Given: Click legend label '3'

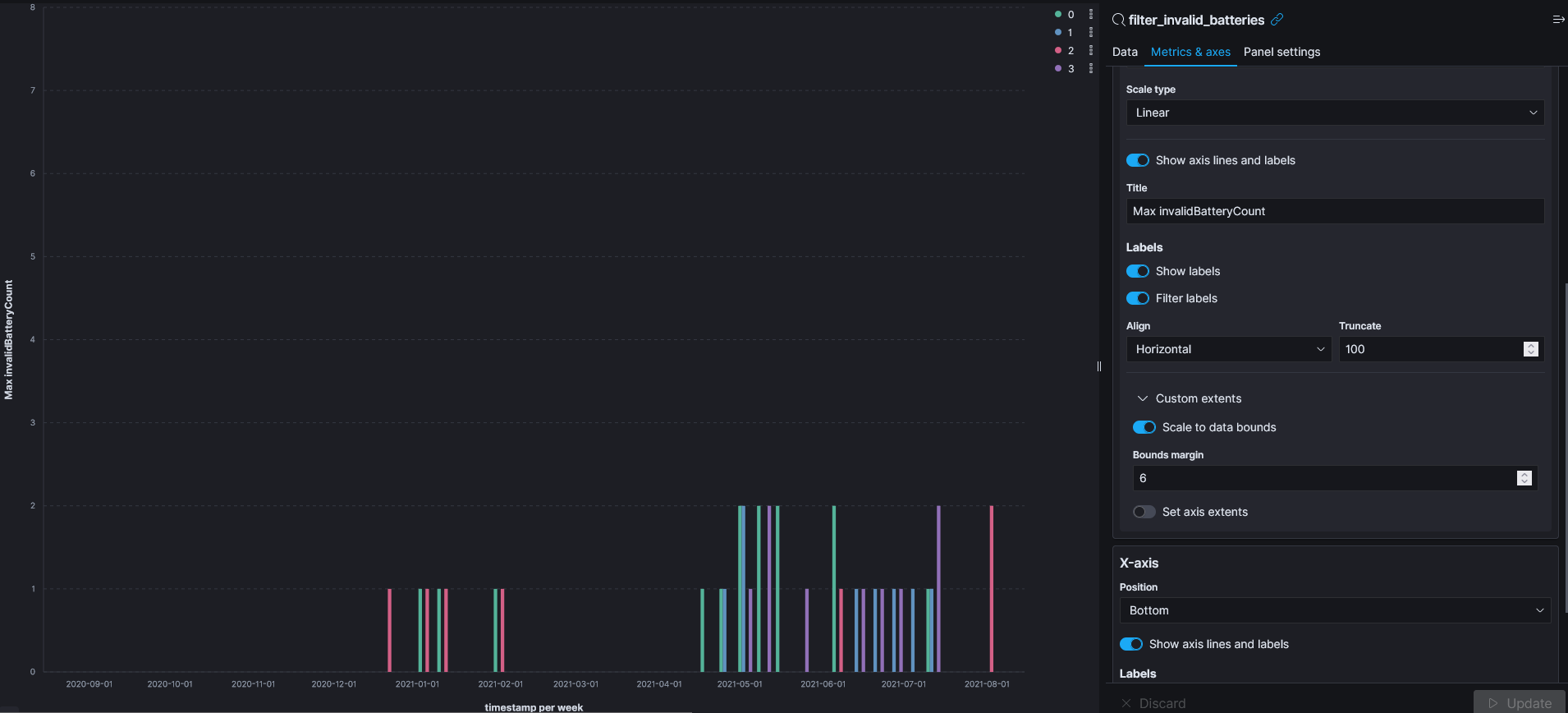Looking at the screenshot, I should pyautogui.click(x=1071, y=68).
